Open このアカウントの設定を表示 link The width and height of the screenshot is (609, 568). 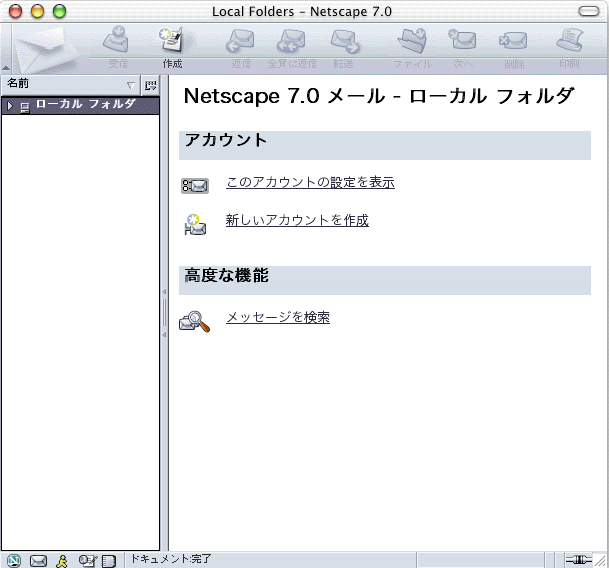click(x=310, y=182)
